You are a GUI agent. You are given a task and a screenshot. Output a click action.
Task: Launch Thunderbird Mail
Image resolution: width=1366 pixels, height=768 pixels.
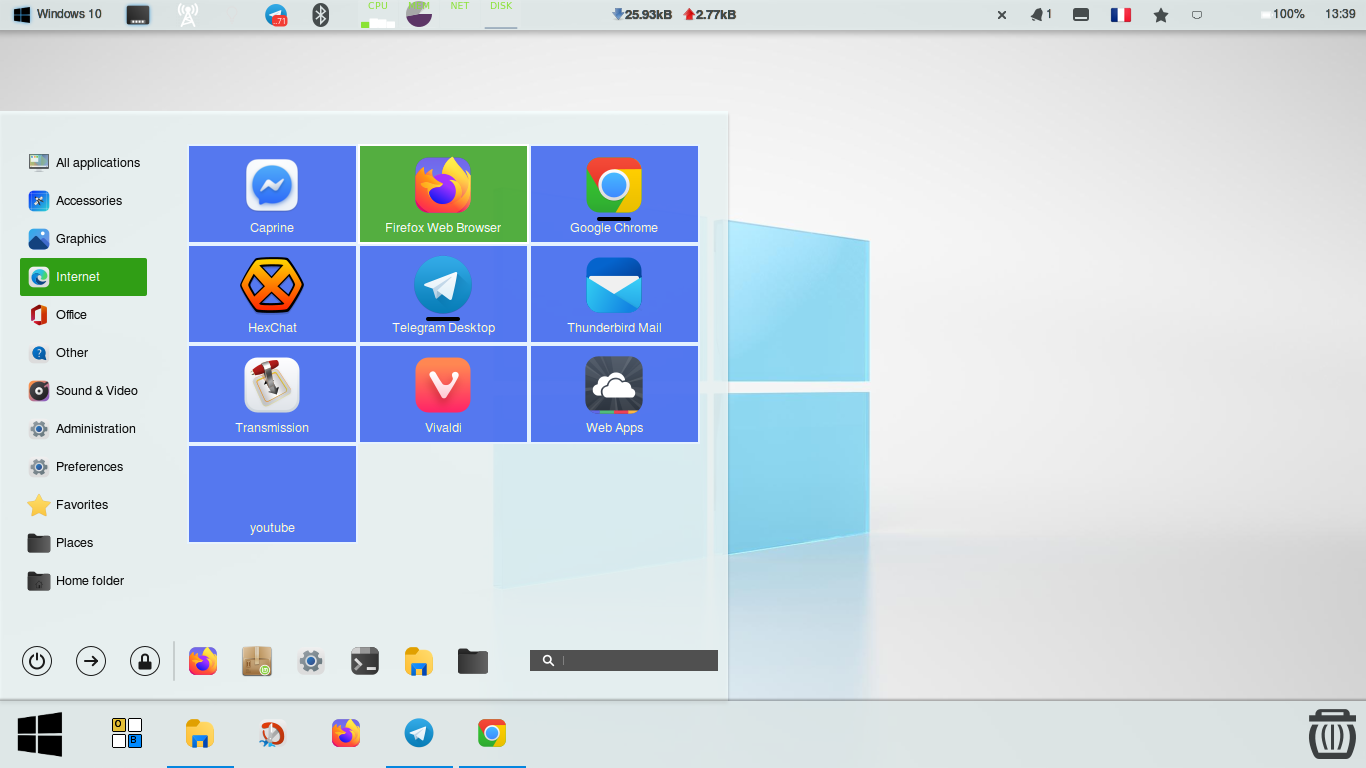point(614,294)
